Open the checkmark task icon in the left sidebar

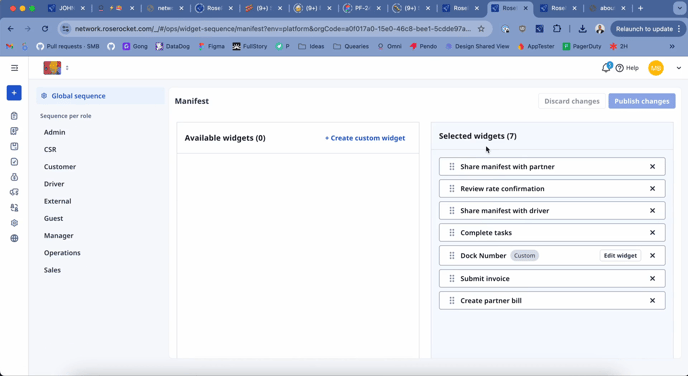pos(14,162)
